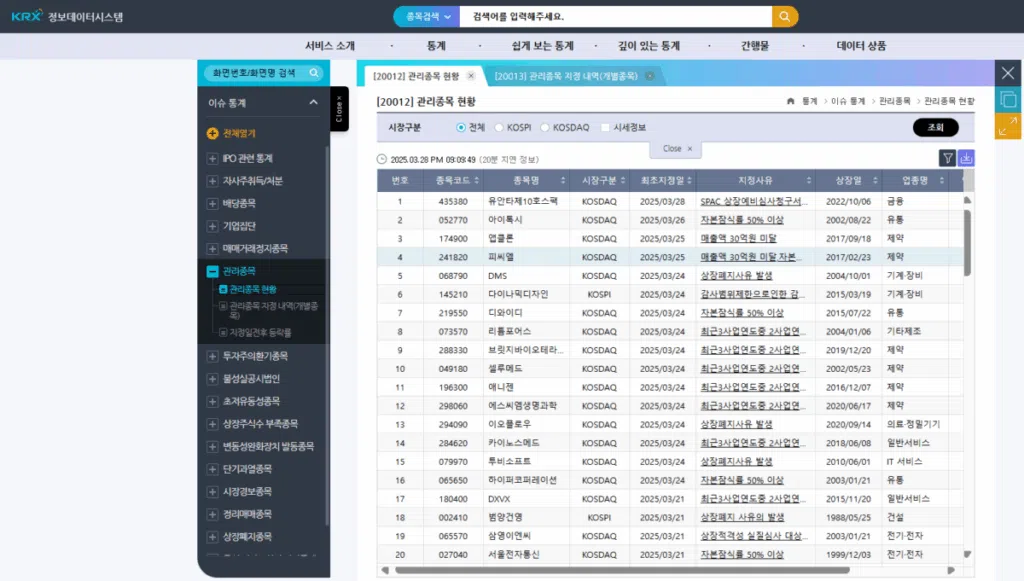
Task: Open the 종목검색 dropdown
Action: tap(426, 17)
